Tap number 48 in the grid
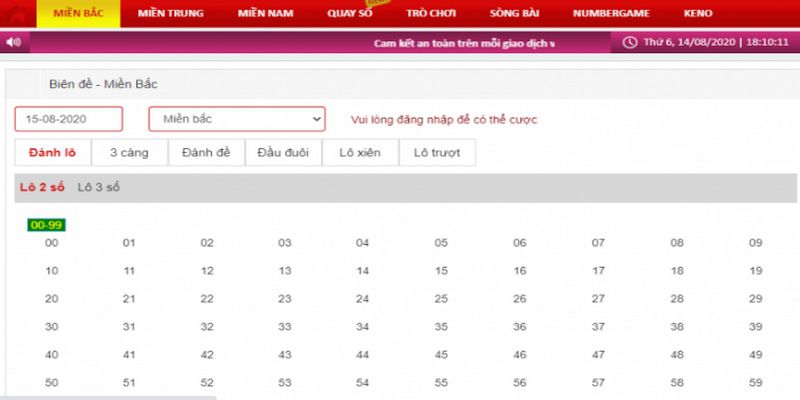This screenshot has height=400, width=800. click(677, 355)
